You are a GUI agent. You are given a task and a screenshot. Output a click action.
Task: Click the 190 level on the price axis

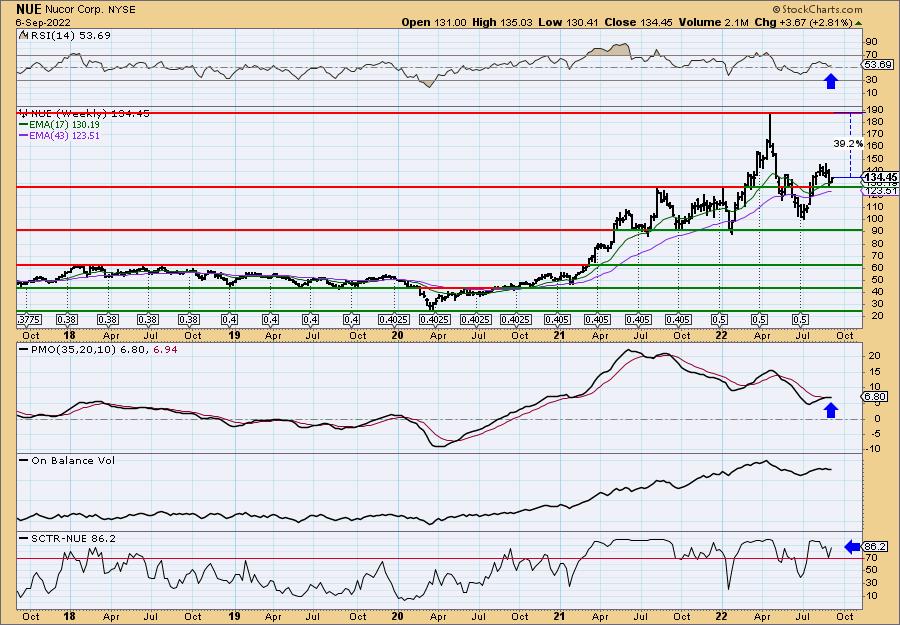click(x=874, y=110)
